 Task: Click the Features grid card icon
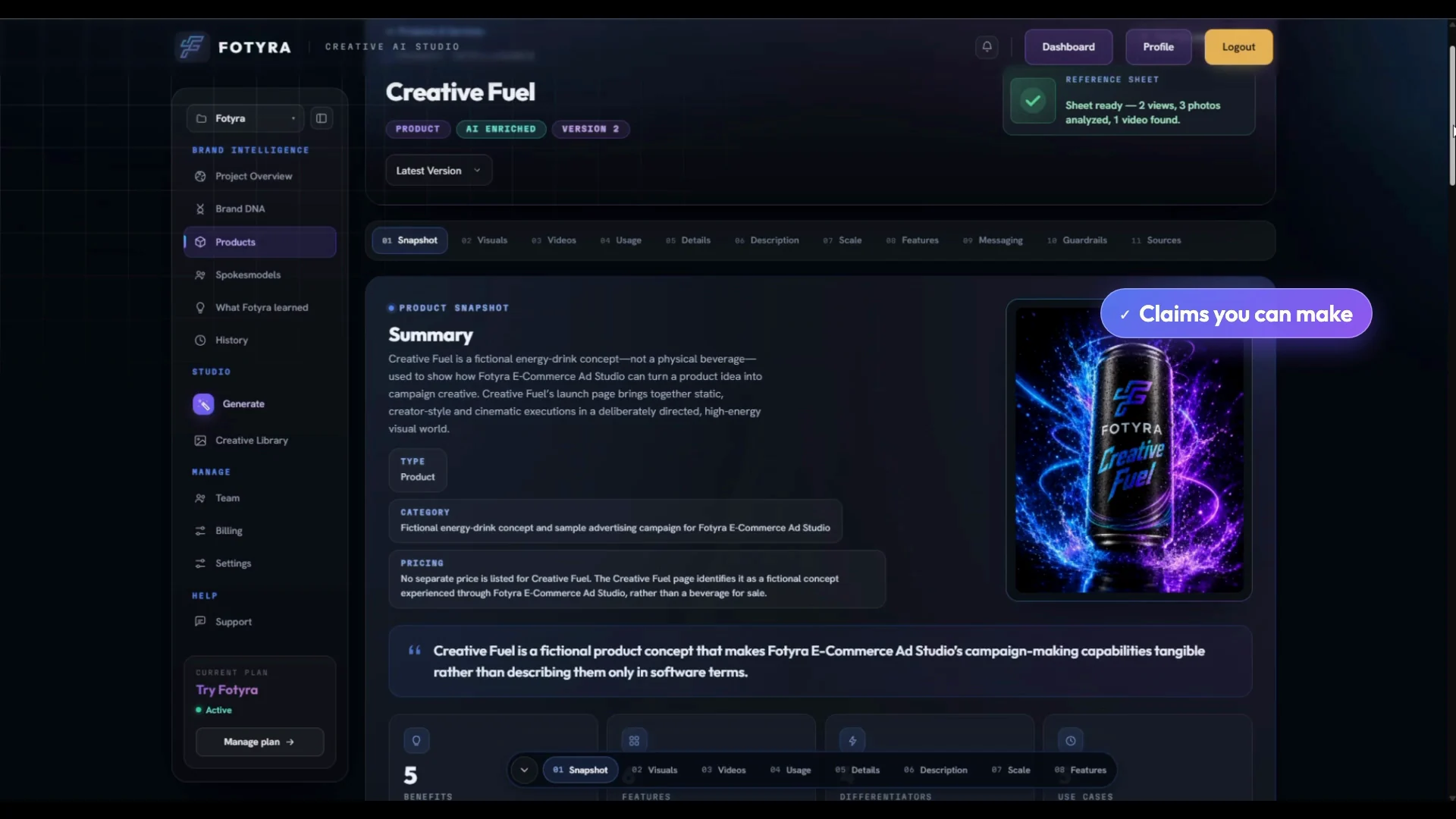tap(634, 740)
